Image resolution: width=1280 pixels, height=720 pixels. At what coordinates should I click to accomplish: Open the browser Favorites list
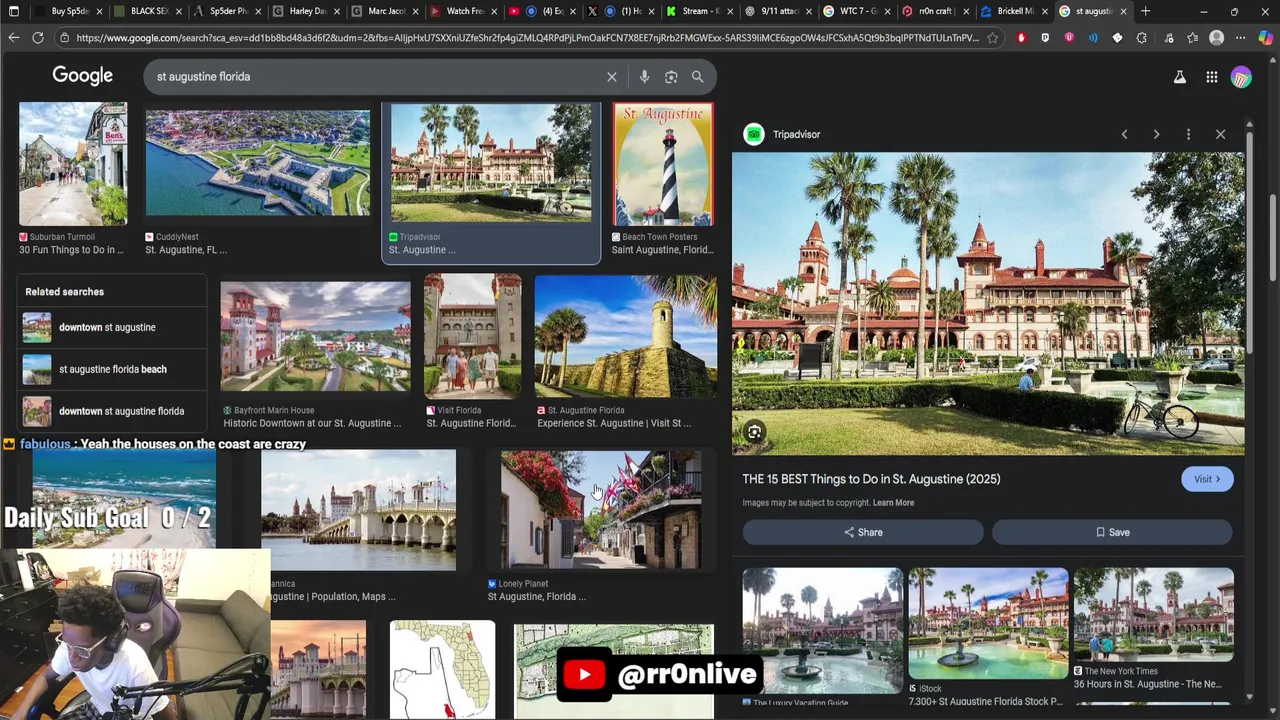[1193, 38]
